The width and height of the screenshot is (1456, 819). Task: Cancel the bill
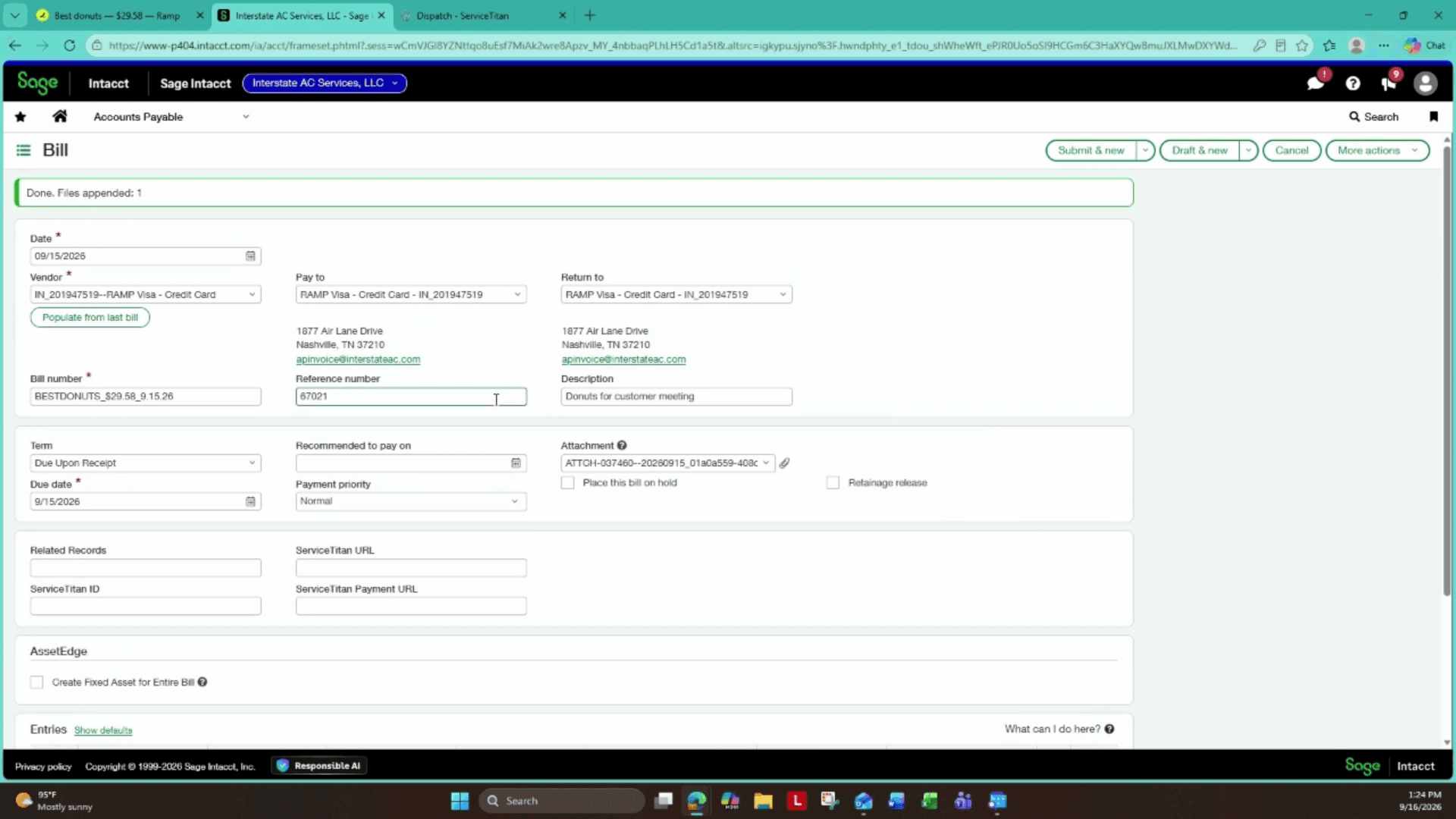coord(1291,151)
